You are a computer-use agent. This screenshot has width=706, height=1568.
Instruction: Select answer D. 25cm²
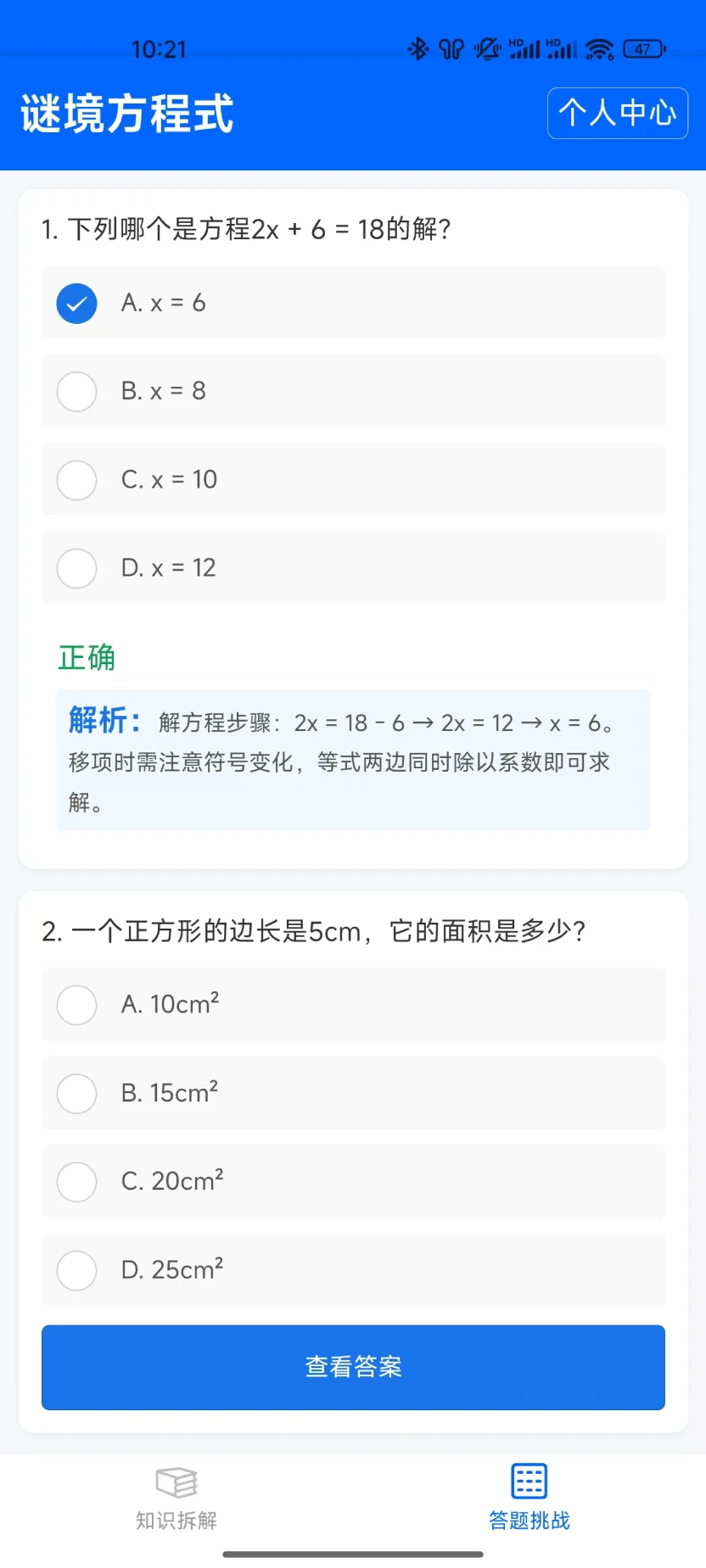(353, 1269)
